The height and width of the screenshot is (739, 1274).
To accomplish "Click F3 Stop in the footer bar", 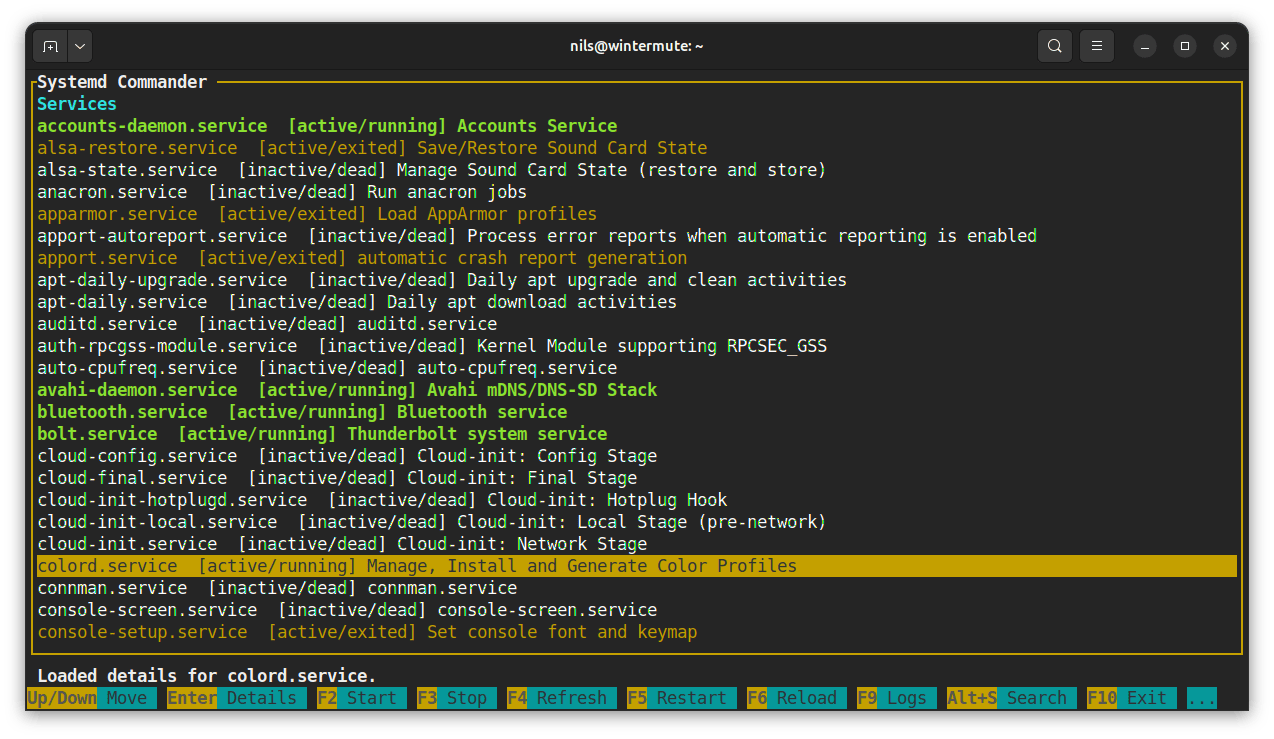I will coord(457,698).
